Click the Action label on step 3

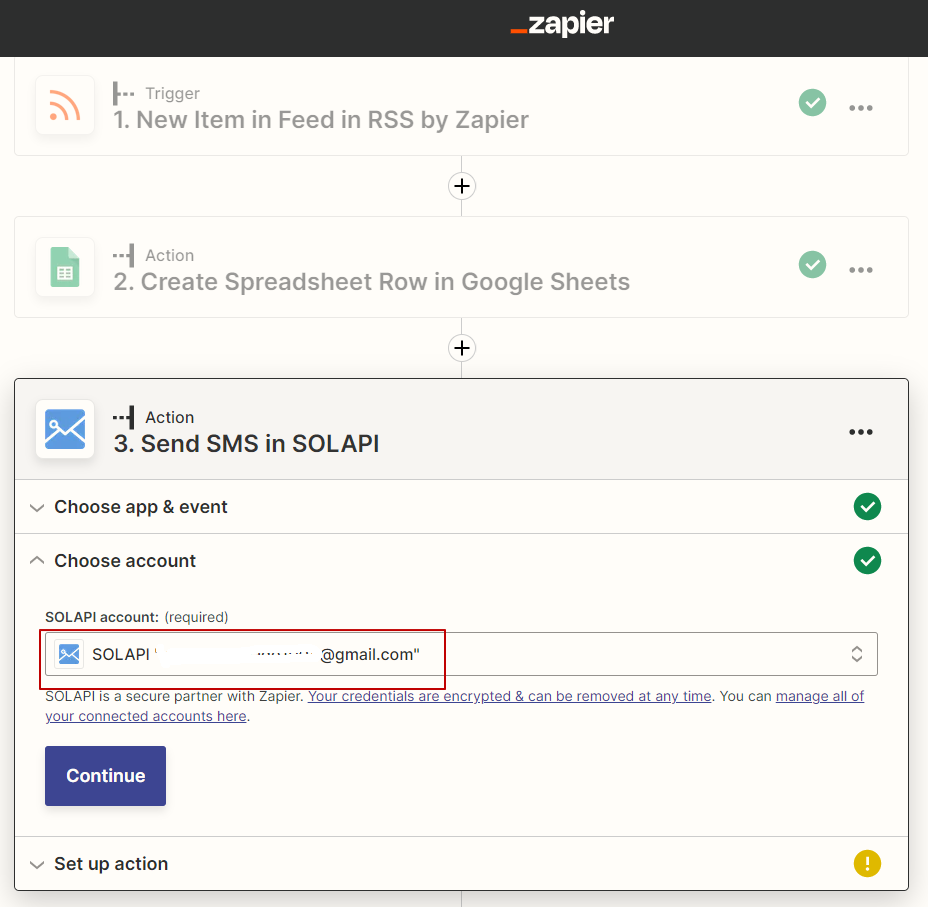click(170, 418)
